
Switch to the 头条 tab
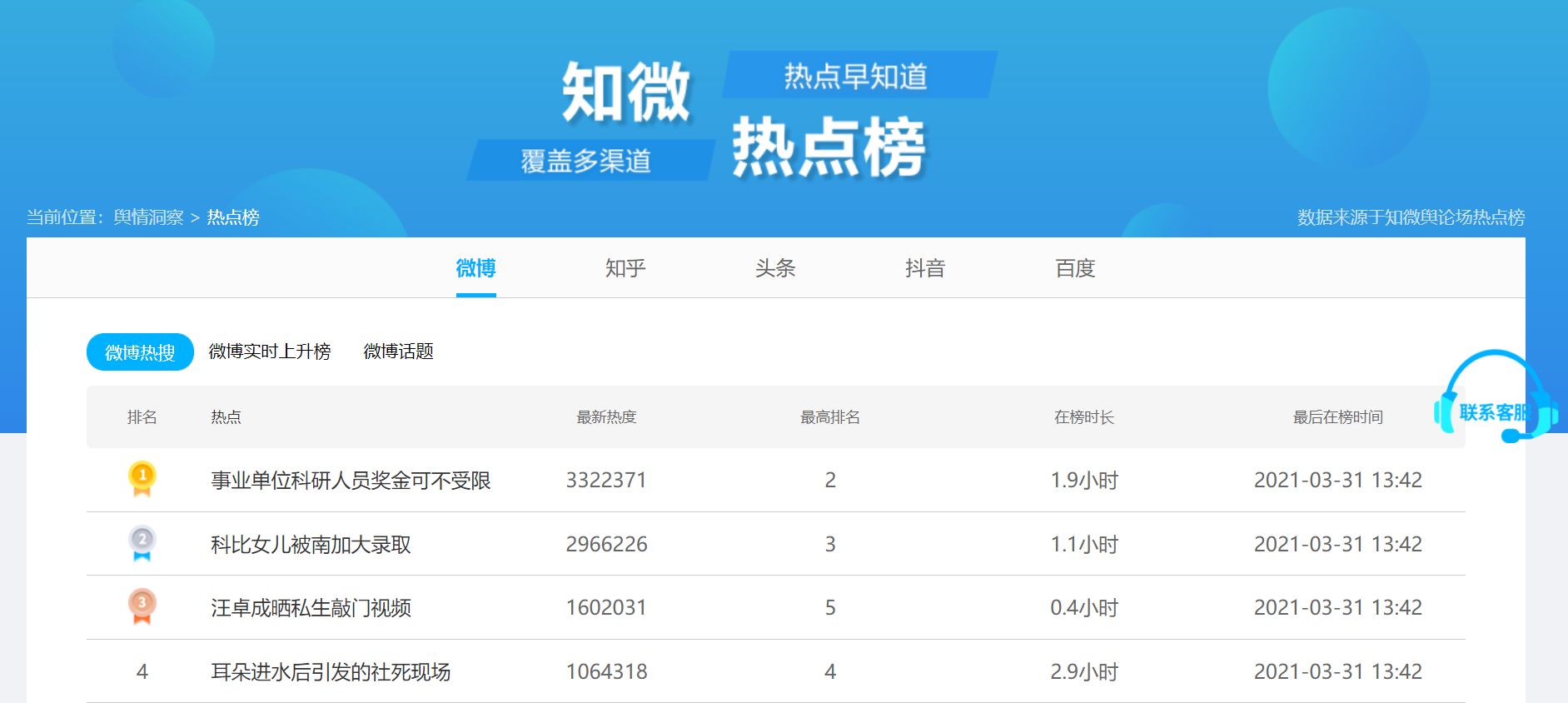click(x=775, y=268)
